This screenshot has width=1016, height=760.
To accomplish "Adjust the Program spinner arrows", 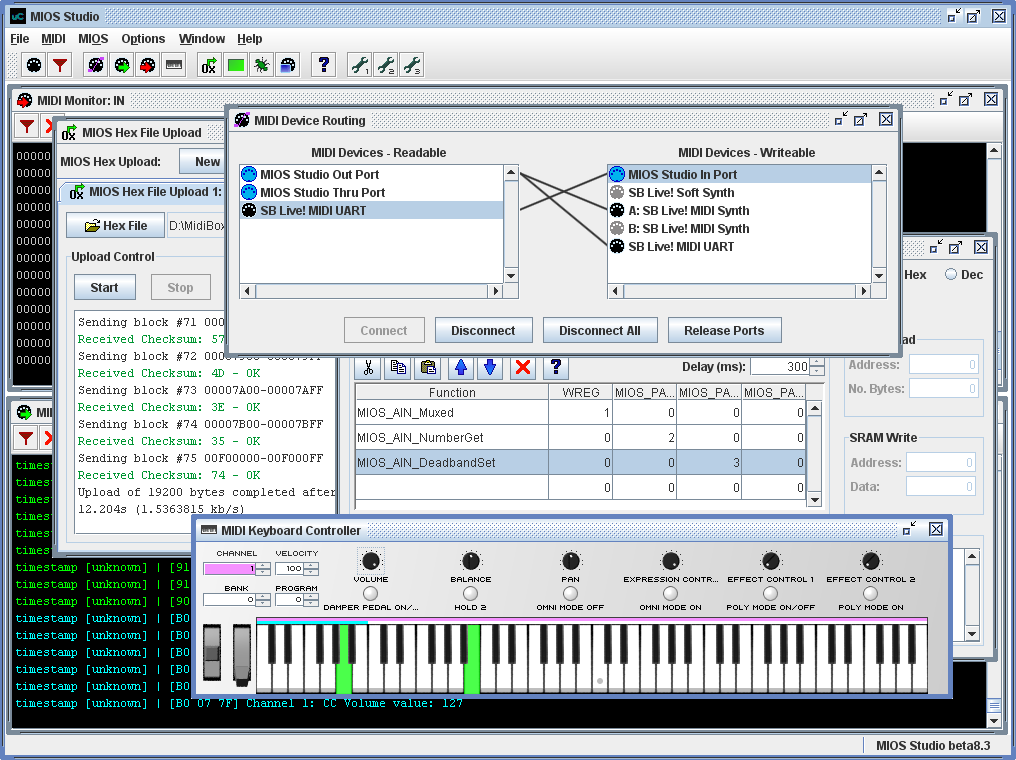I will [x=311, y=600].
